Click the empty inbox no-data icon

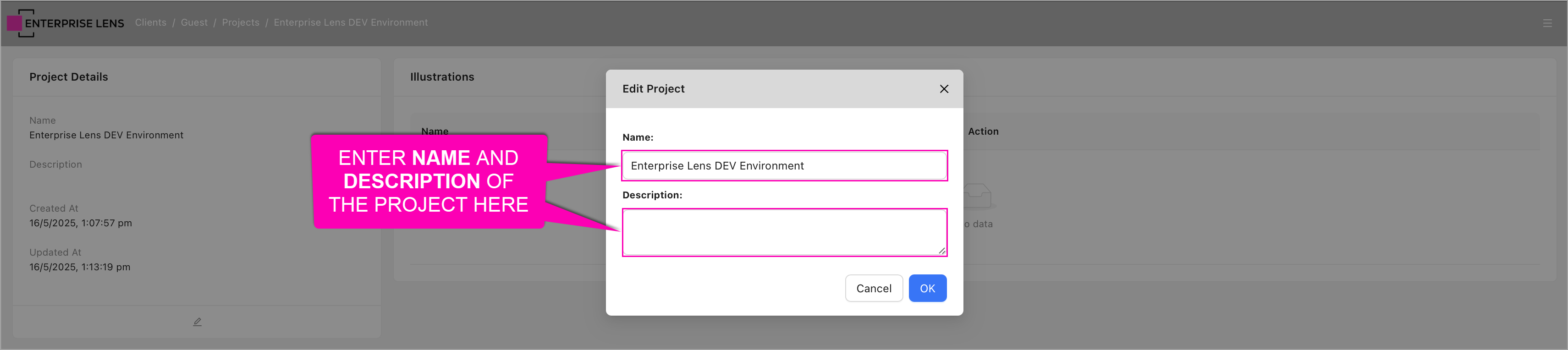(978, 196)
